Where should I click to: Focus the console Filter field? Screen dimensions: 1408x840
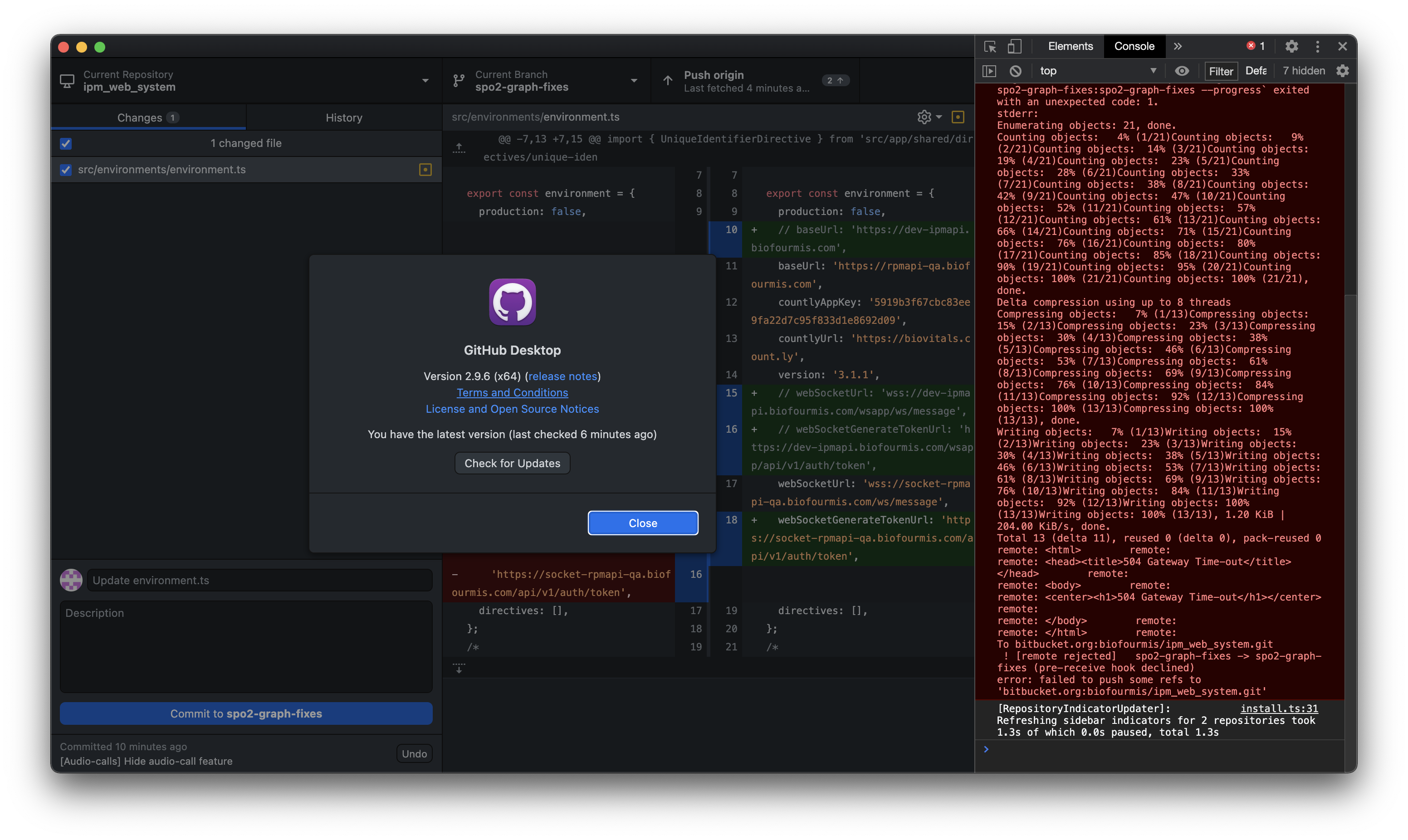[1221, 71]
